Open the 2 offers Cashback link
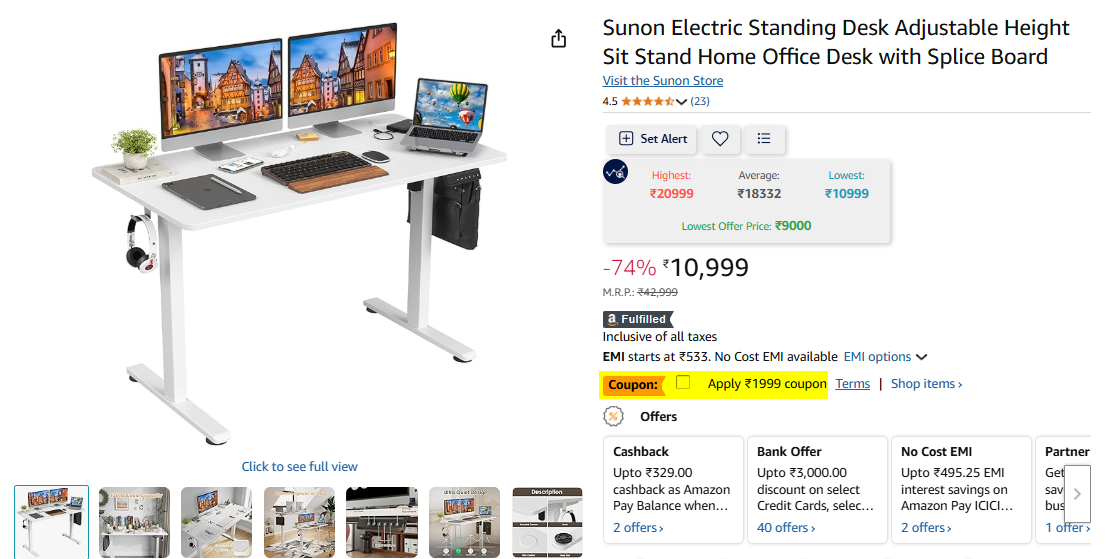 pyautogui.click(x=638, y=528)
